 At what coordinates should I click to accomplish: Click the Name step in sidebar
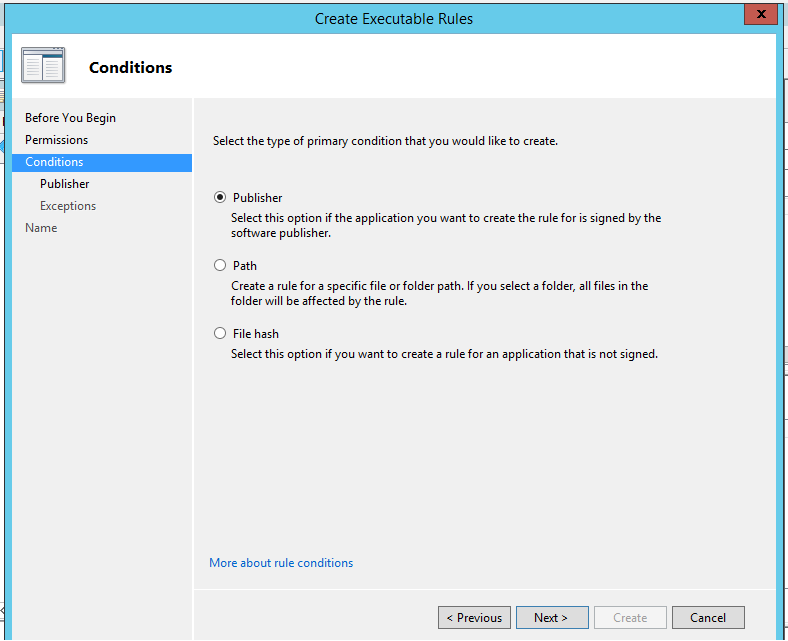pos(41,228)
